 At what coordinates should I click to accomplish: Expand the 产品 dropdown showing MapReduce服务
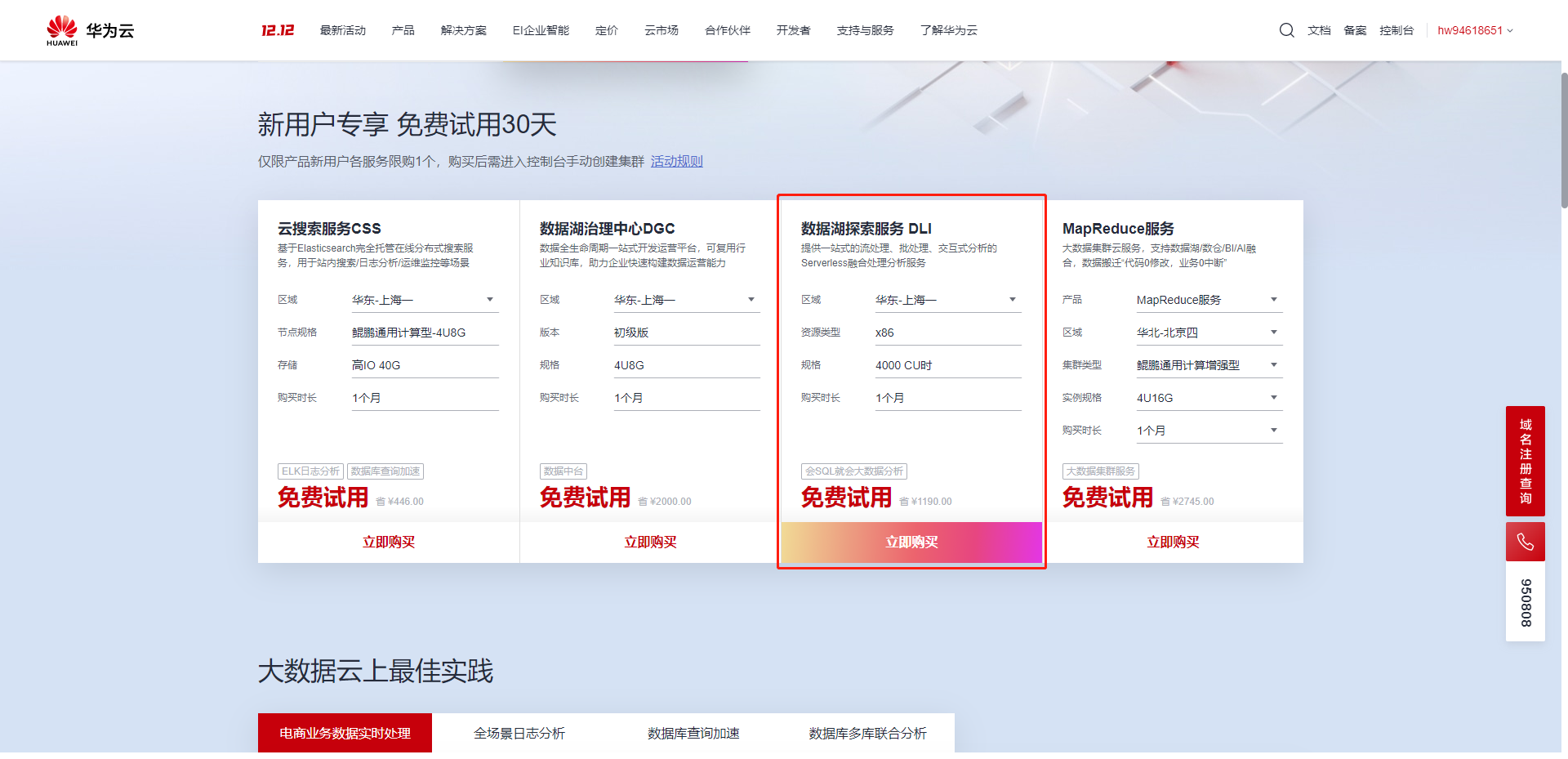click(x=1209, y=300)
